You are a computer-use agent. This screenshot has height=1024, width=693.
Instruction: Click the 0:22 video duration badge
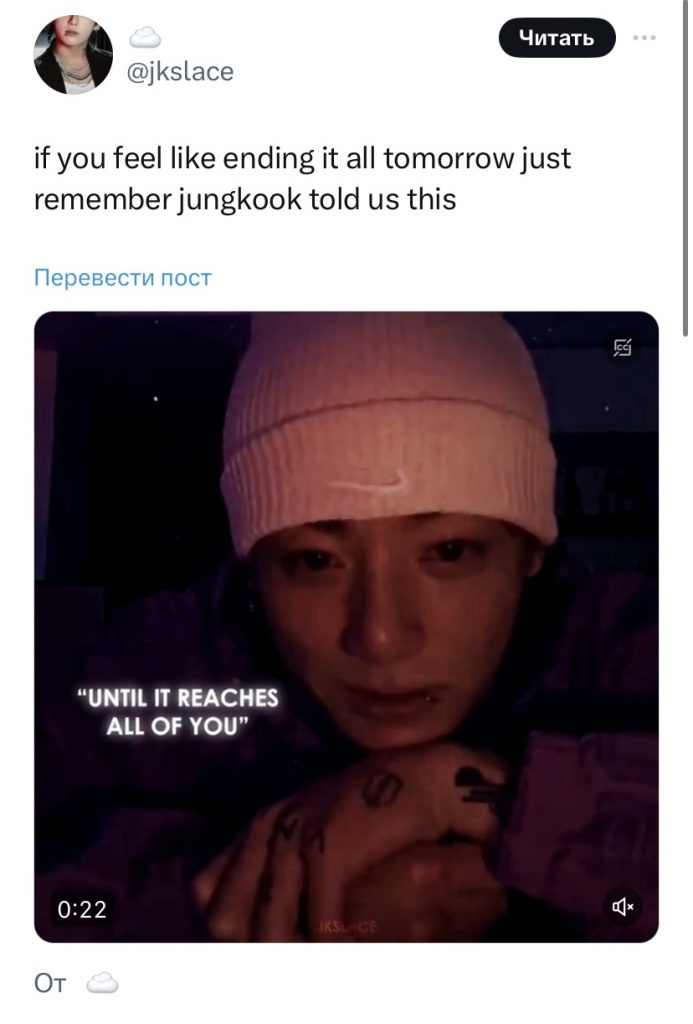pyautogui.click(x=82, y=909)
